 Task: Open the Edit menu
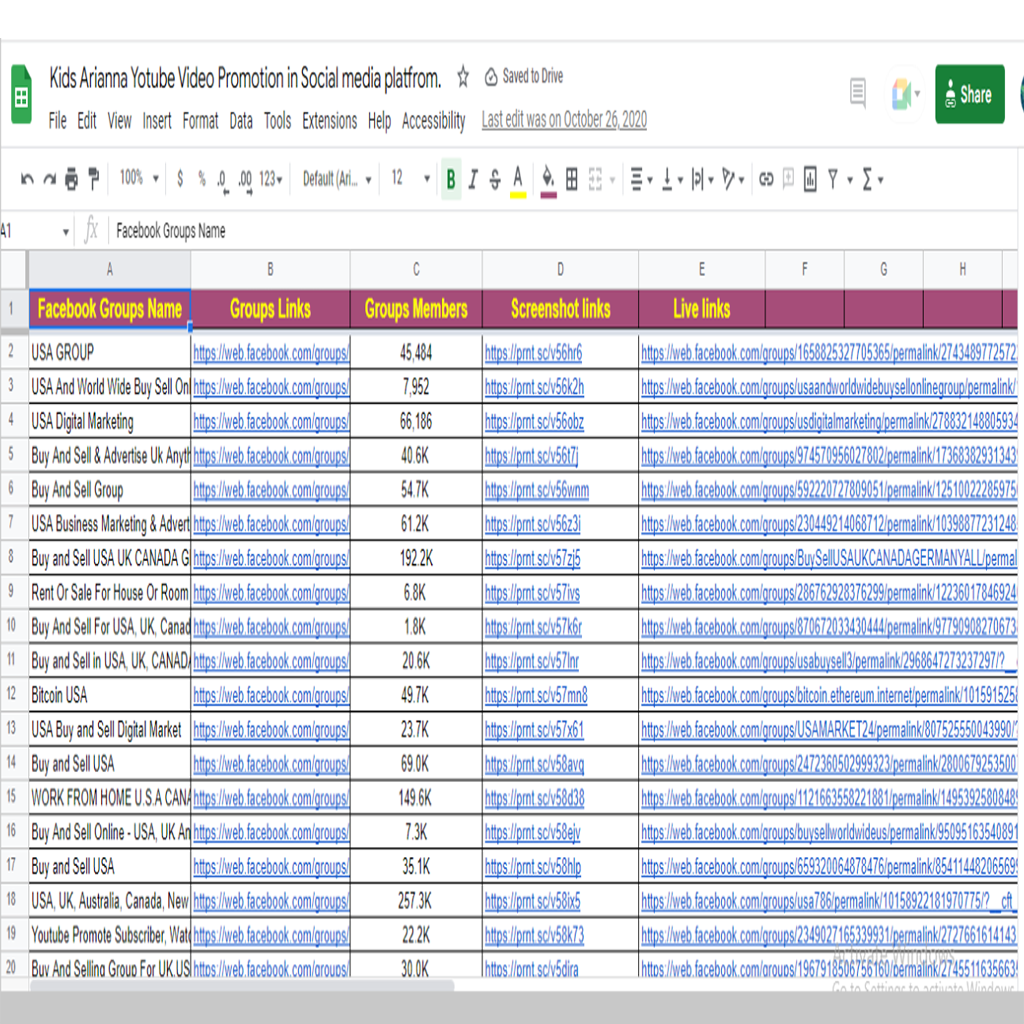click(87, 121)
